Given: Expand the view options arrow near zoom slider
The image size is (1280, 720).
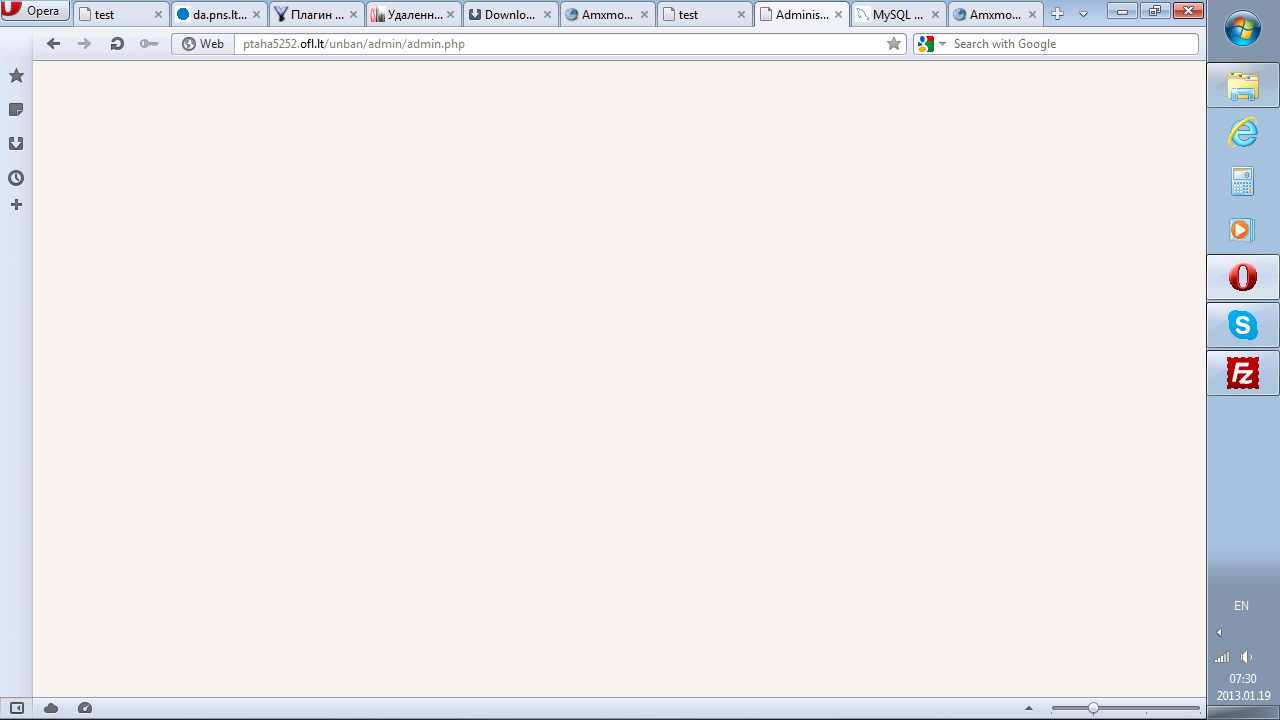Looking at the screenshot, I should 1029,708.
